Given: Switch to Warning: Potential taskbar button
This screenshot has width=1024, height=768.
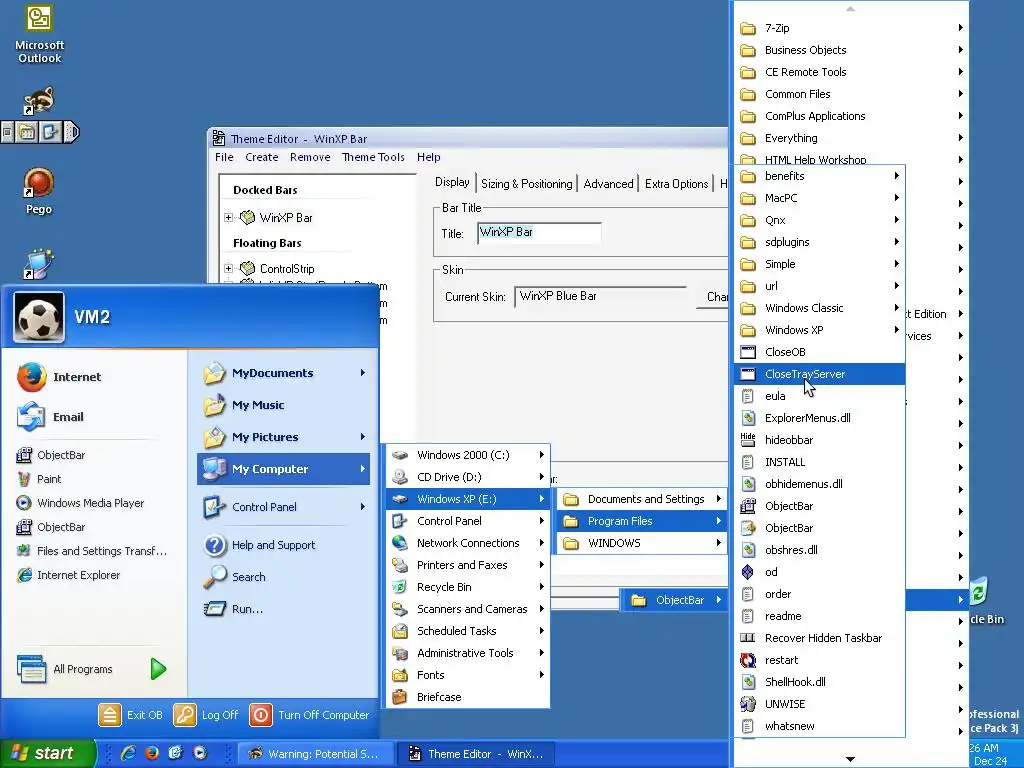Looking at the screenshot, I should coord(315,754).
